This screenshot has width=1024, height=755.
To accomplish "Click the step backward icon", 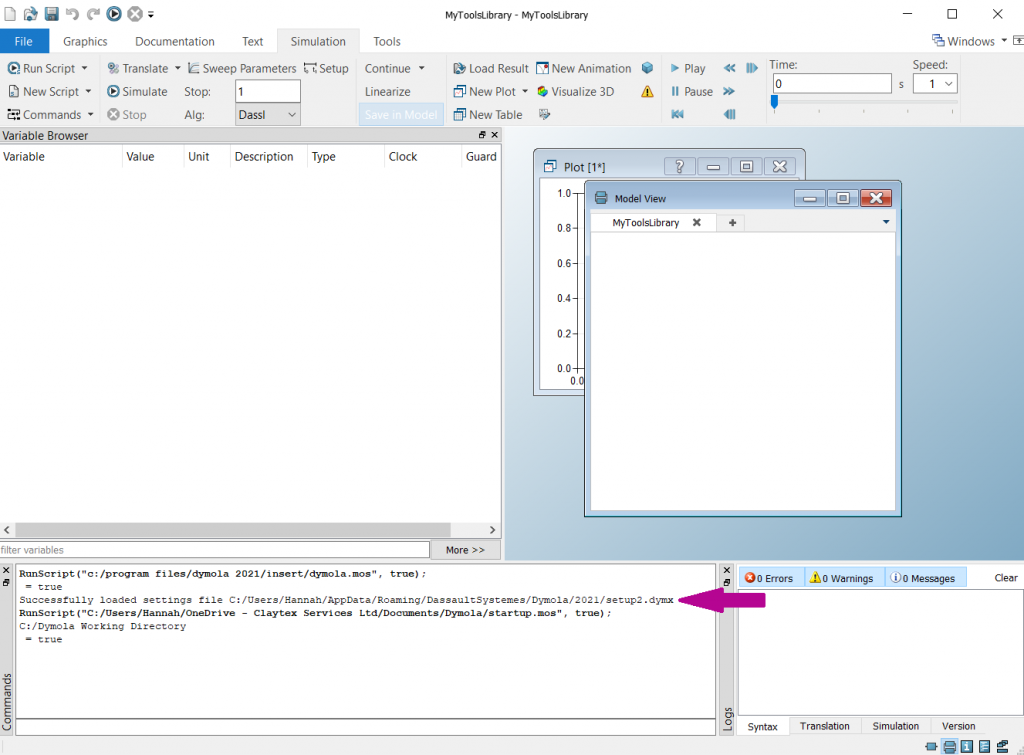I will click(x=729, y=114).
